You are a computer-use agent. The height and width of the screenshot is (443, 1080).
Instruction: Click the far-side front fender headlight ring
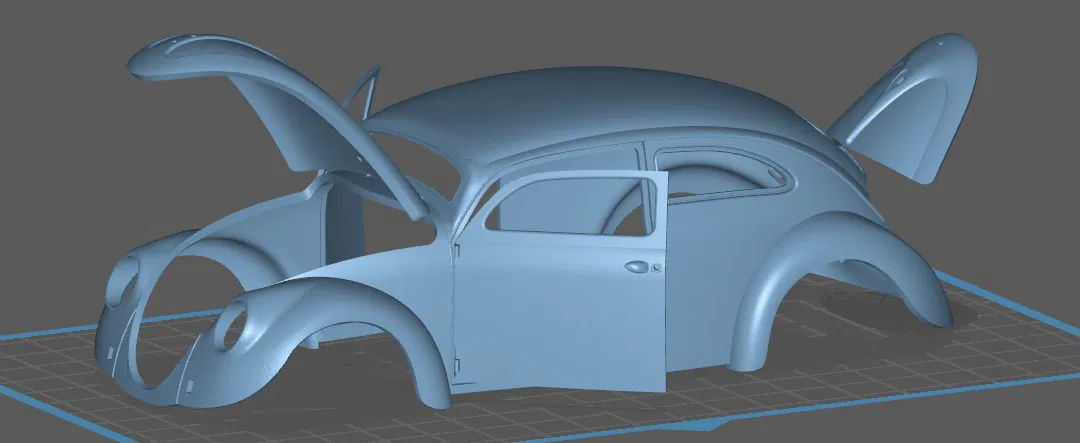click(123, 282)
